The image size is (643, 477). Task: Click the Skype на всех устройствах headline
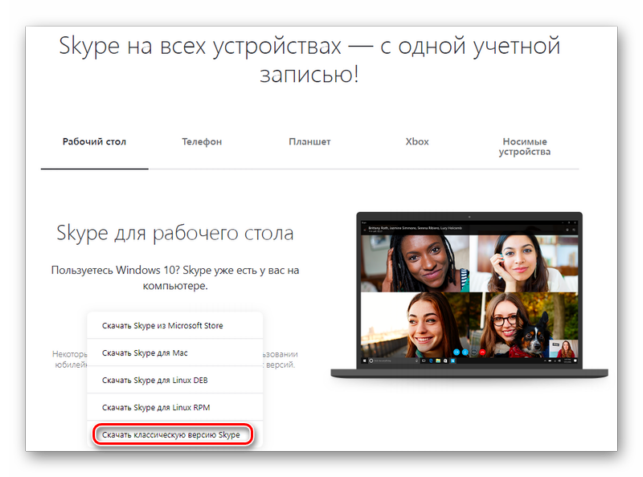coord(310,59)
